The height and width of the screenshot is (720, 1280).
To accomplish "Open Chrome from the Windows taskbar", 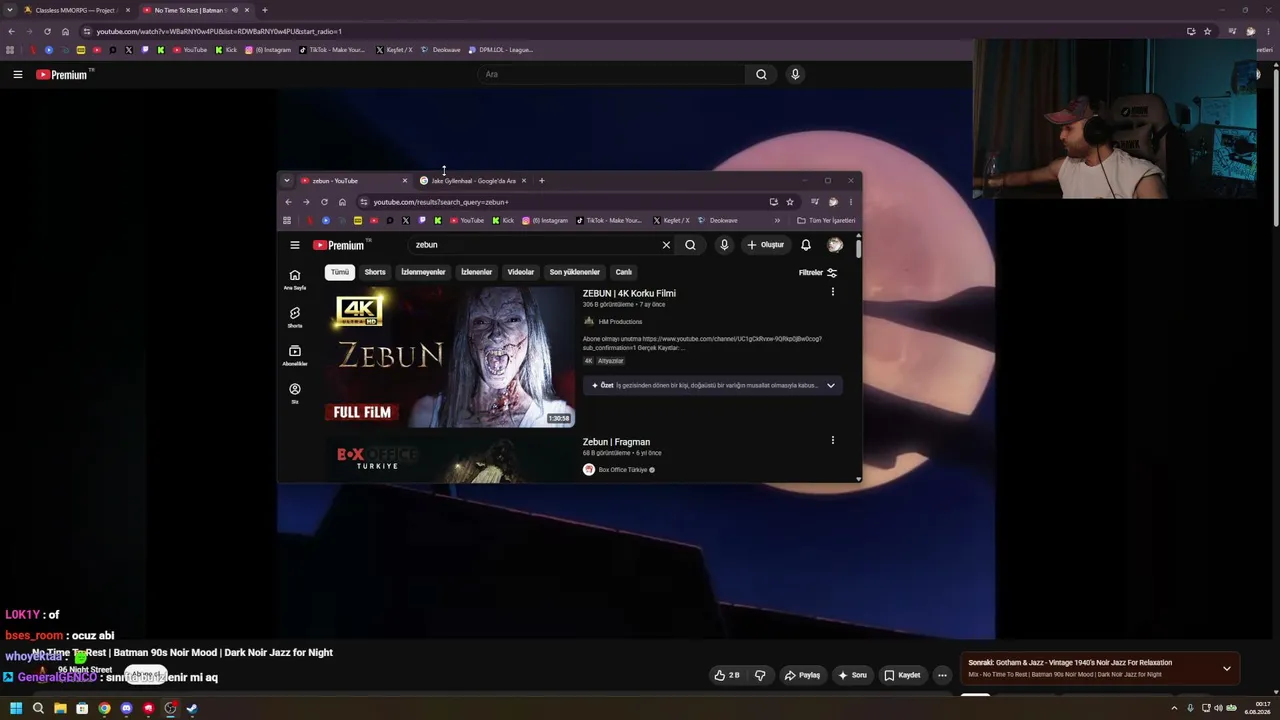I will pos(104,709).
